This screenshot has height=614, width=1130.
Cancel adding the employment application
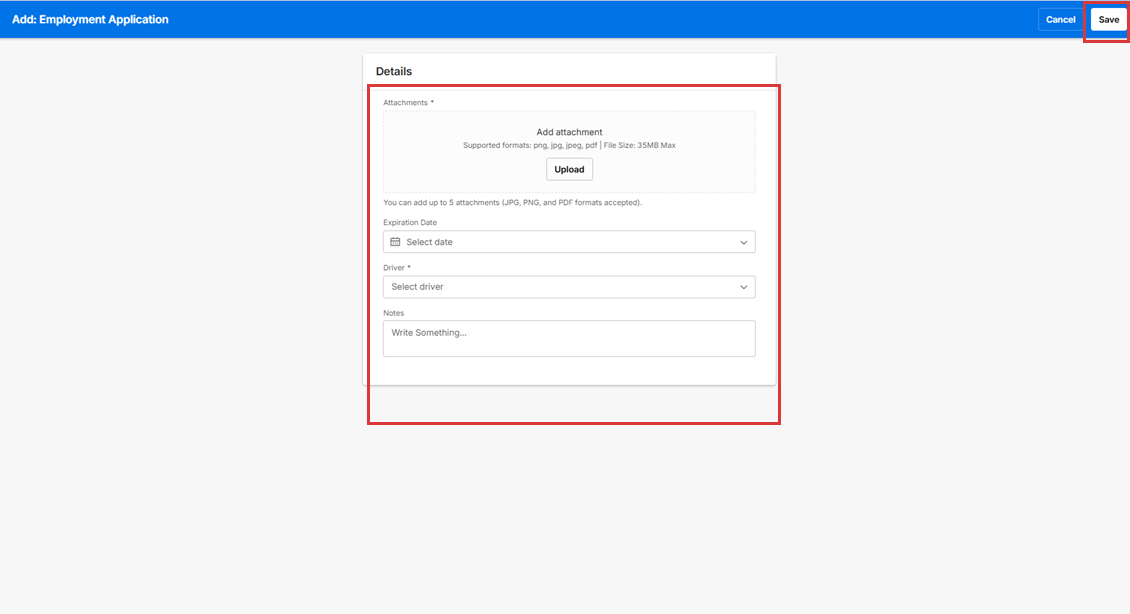(1060, 20)
